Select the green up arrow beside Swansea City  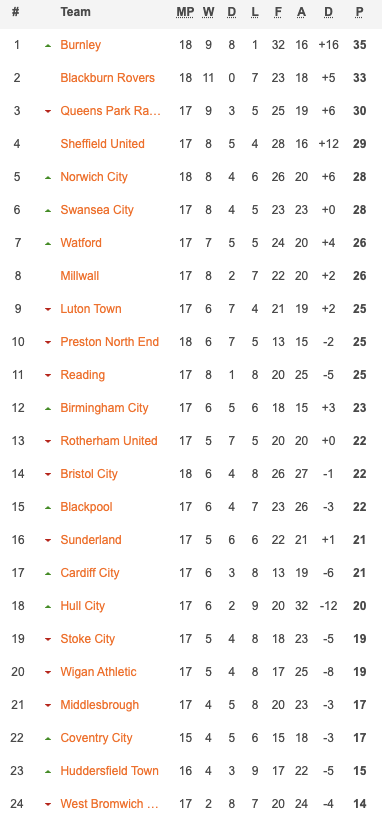point(48,211)
